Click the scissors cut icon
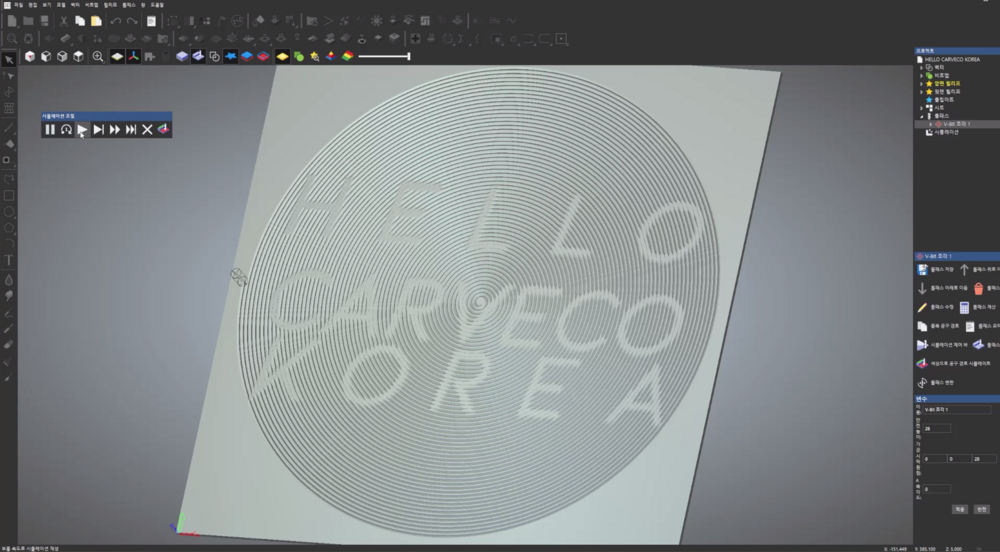Viewport: 1000px width, 552px height. point(64,21)
